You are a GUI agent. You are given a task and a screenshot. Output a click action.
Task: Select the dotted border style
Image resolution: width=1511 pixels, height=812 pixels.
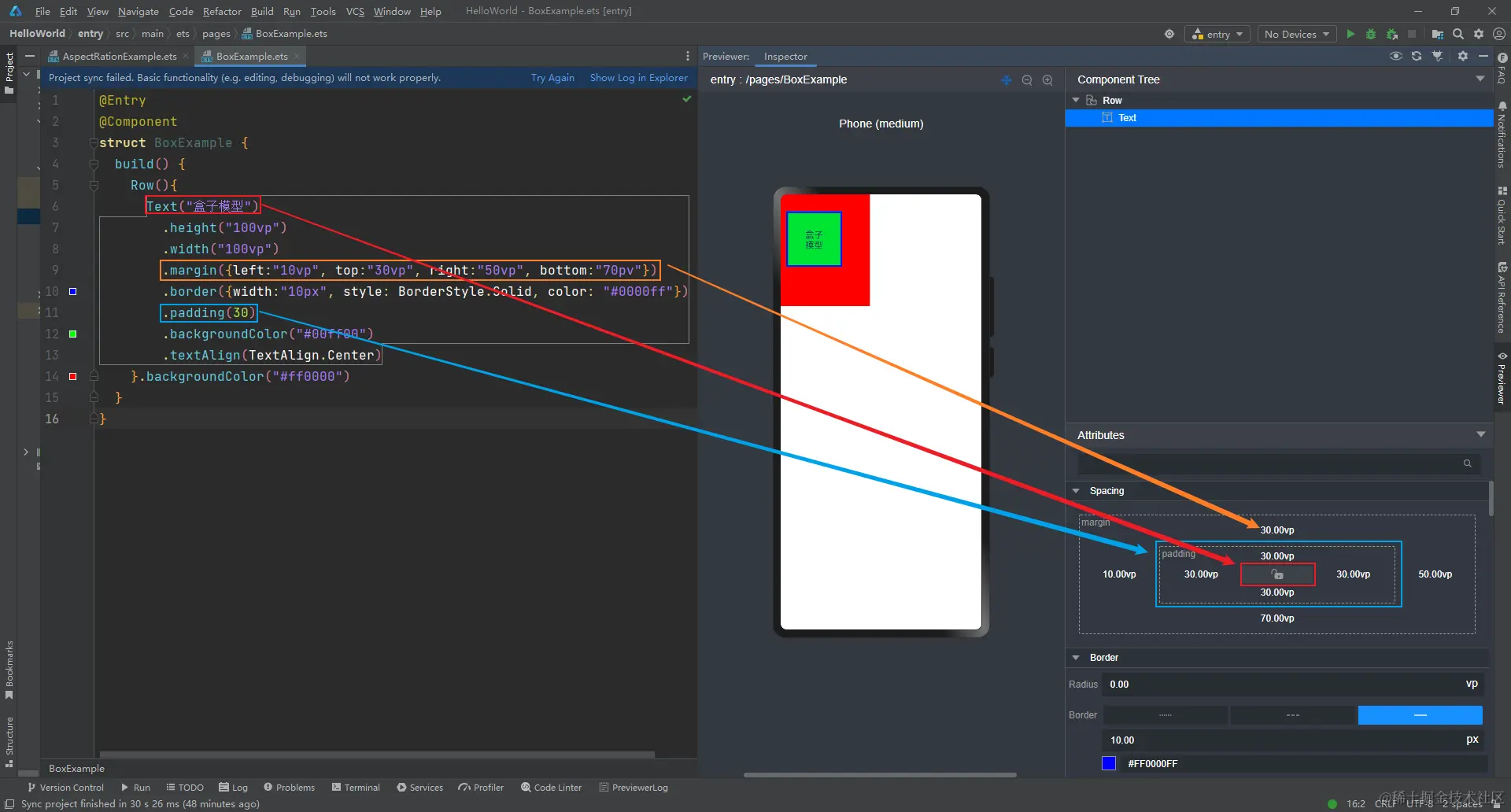pos(1166,715)
